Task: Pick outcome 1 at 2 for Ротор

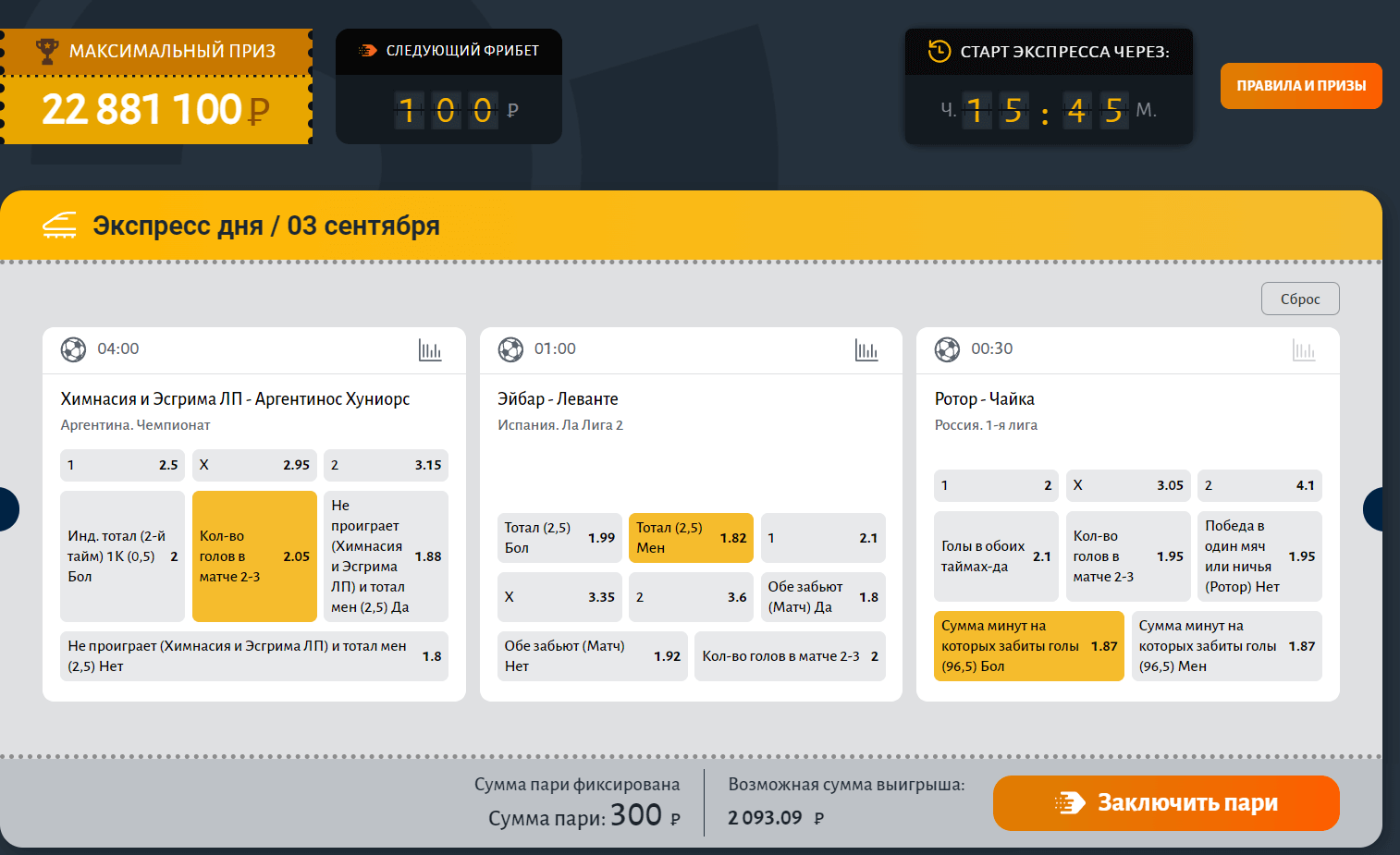Action: 996,485
